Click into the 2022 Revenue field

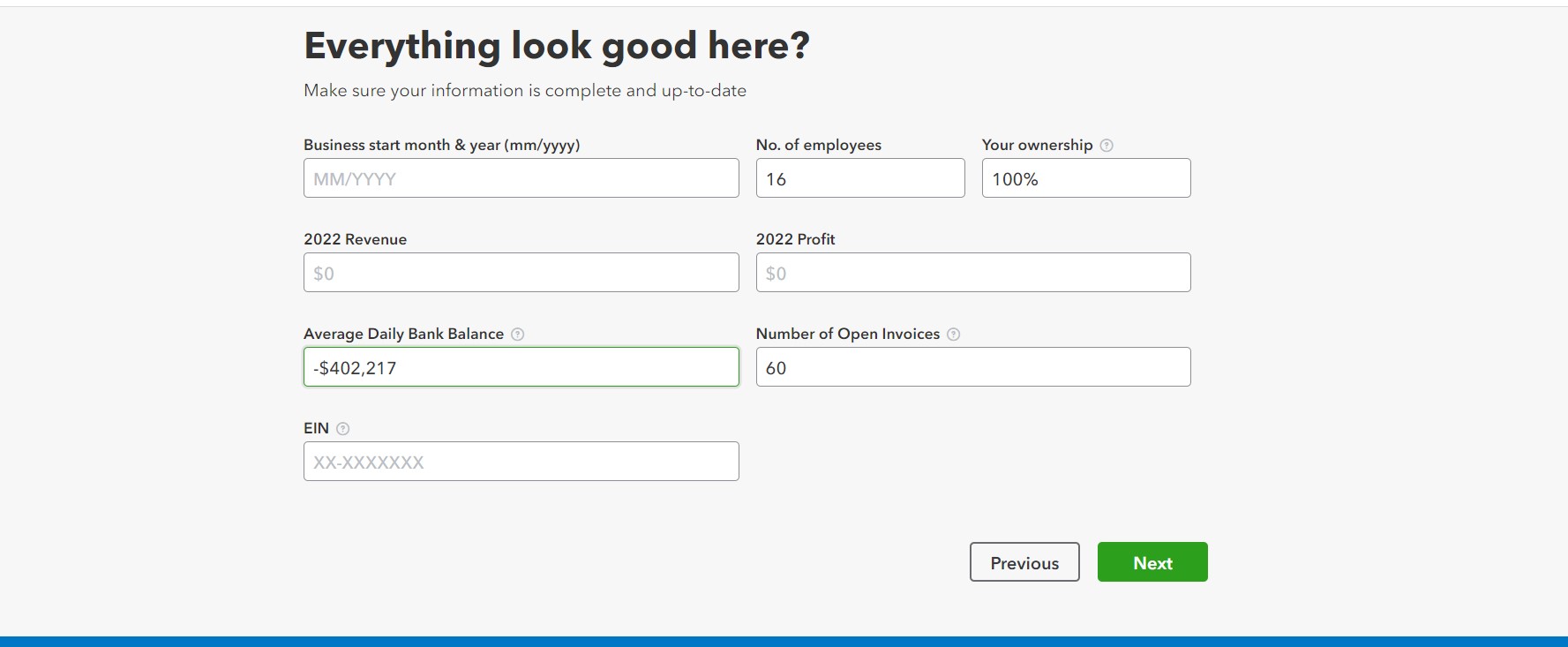point(521,273)
